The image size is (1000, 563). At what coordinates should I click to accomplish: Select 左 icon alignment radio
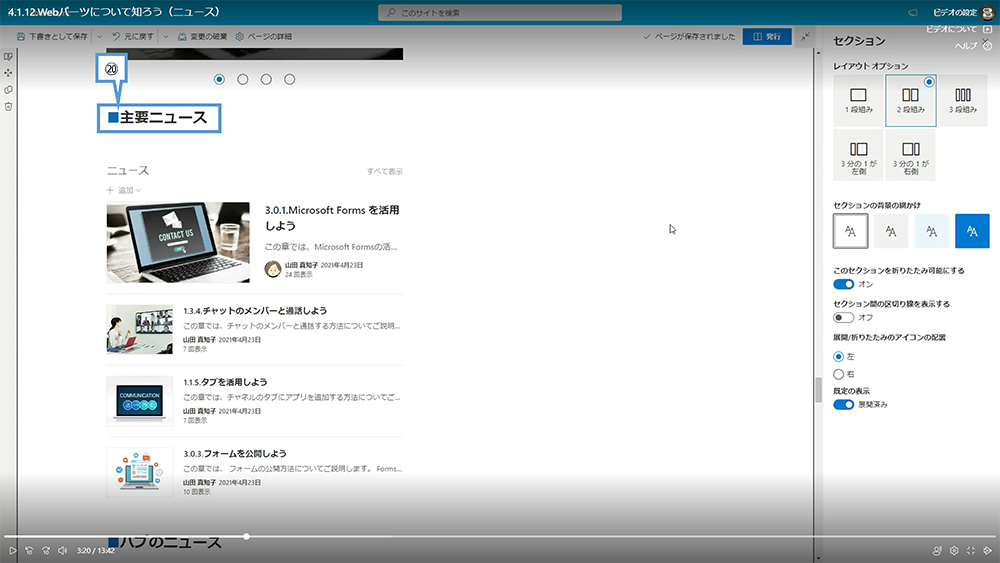coord(838,356)
